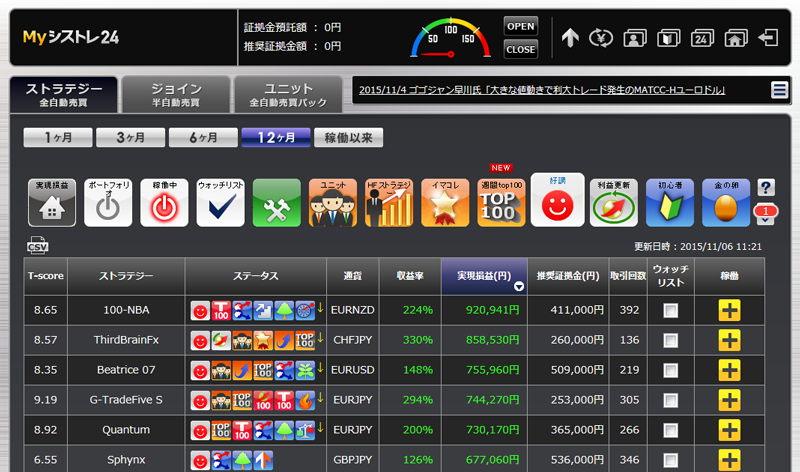Viewport: 800px width, 472px height.
Task: Download table using the CSV icon
Action: pos(37,246)
